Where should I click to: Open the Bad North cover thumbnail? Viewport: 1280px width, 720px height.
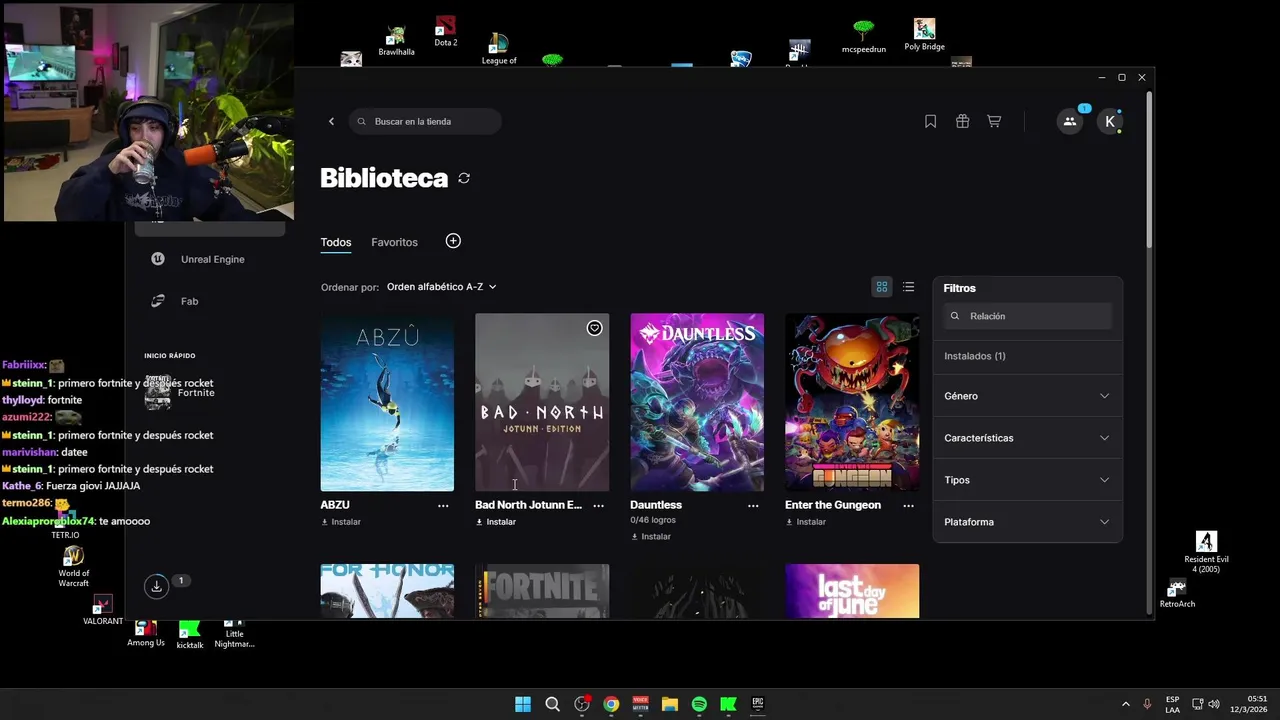coord(542,402)
